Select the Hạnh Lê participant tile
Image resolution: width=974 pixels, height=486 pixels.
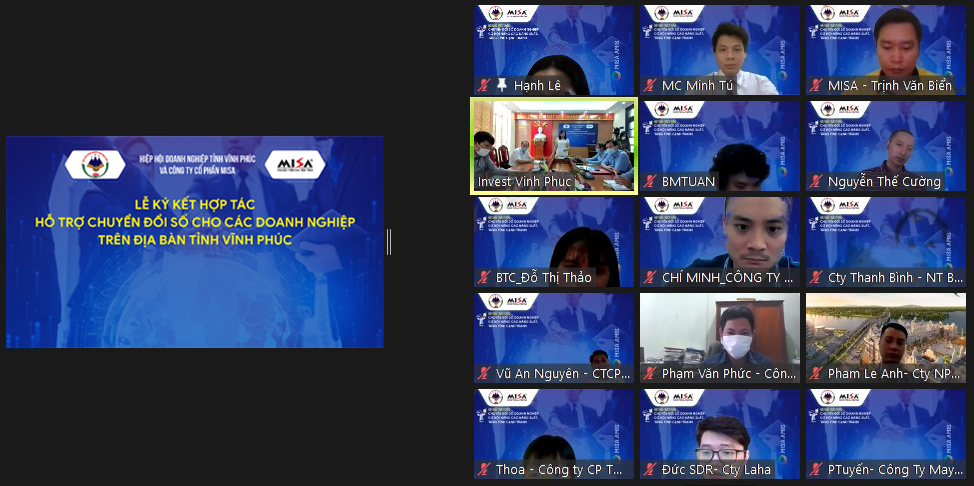click(x=553, y=50)
